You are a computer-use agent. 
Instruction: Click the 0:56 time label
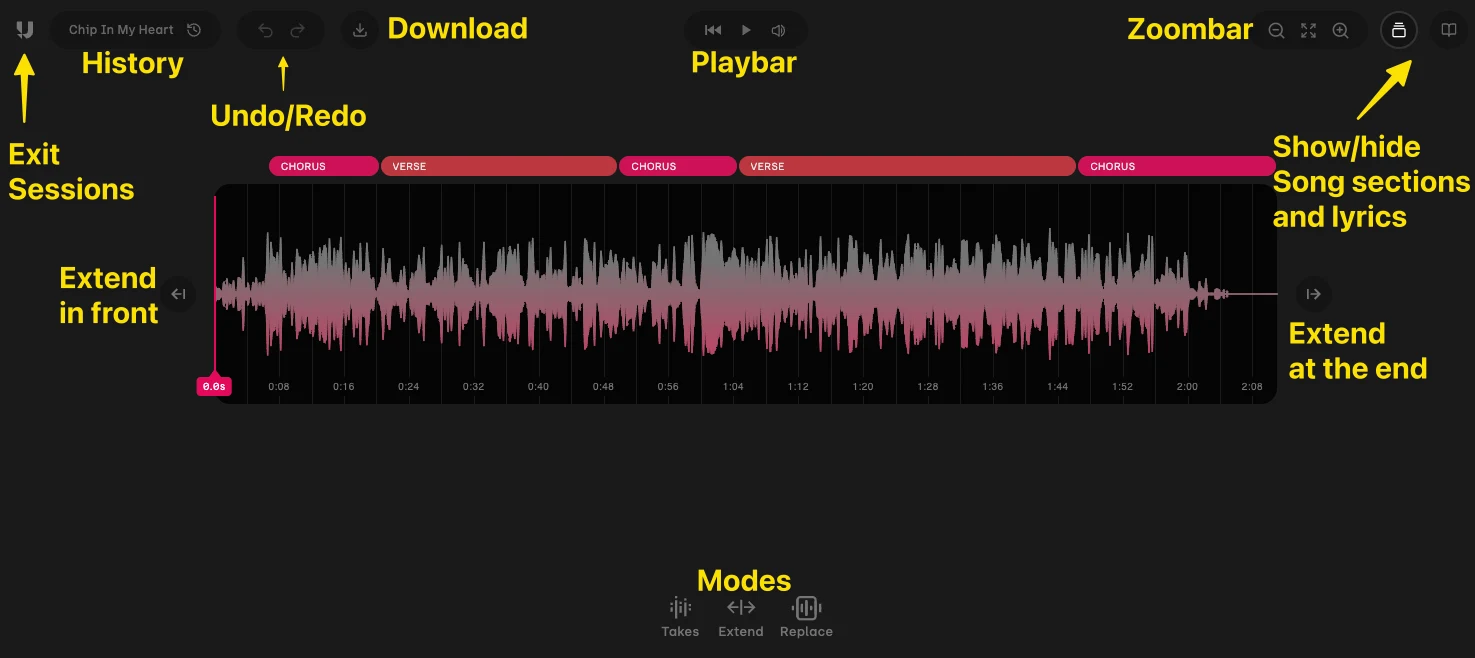point(668,387)
